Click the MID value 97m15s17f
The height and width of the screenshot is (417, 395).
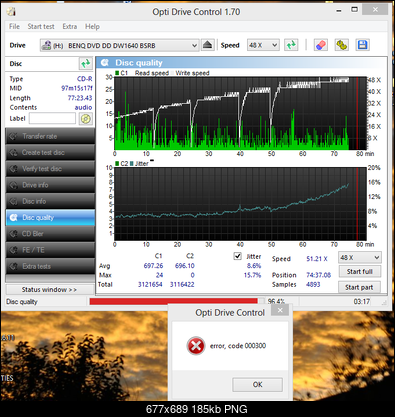77,88
